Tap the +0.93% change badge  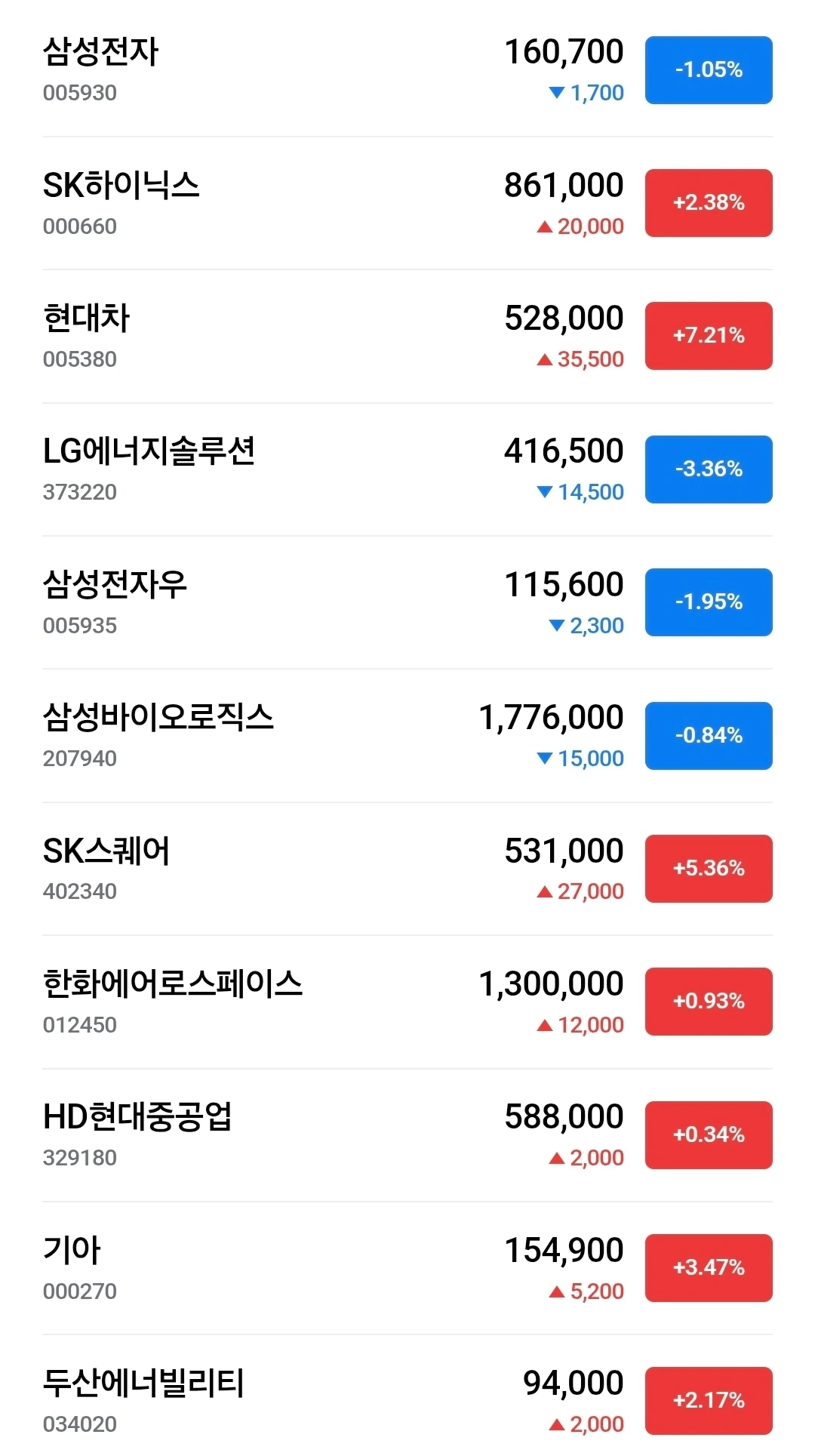[x=709, y=1002]
